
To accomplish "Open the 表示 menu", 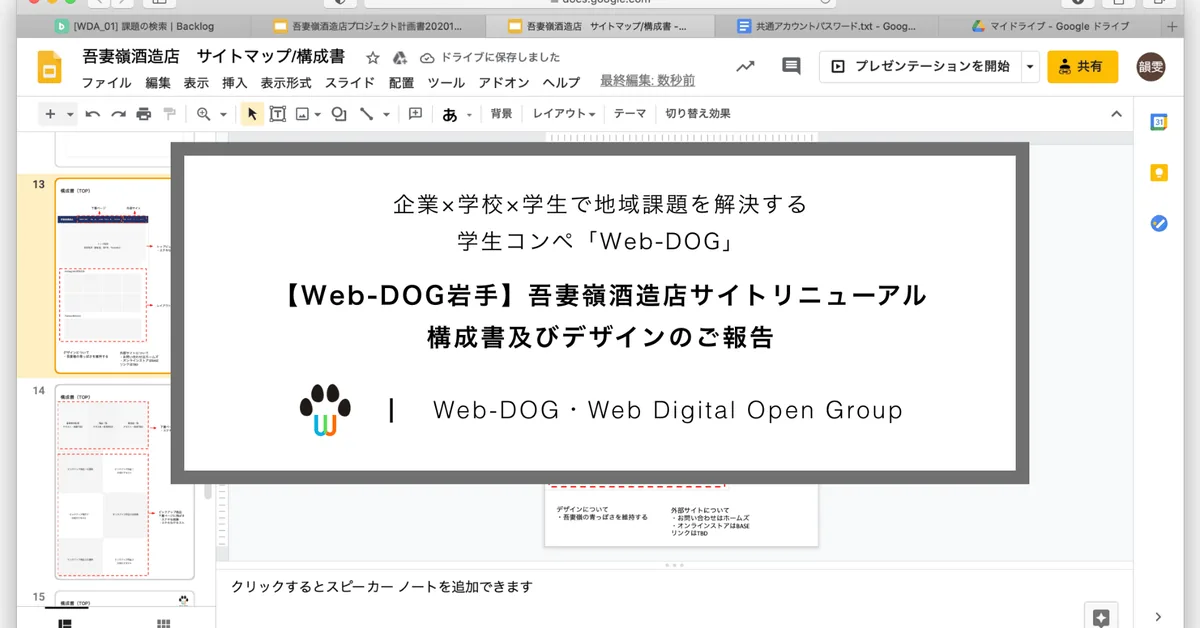I will (196, 82).
